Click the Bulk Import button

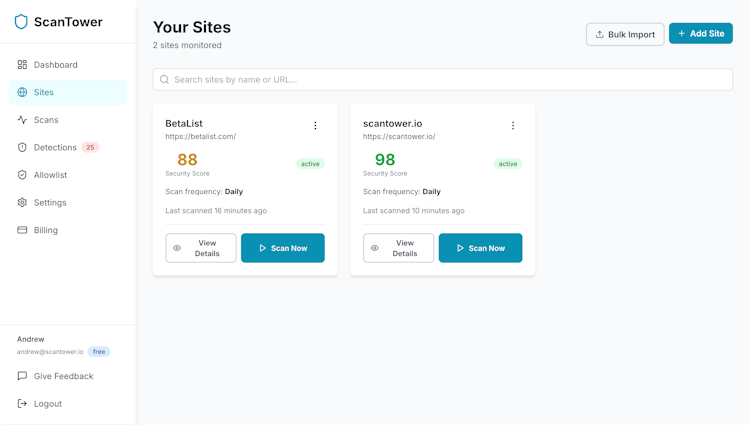coord(625,34)
